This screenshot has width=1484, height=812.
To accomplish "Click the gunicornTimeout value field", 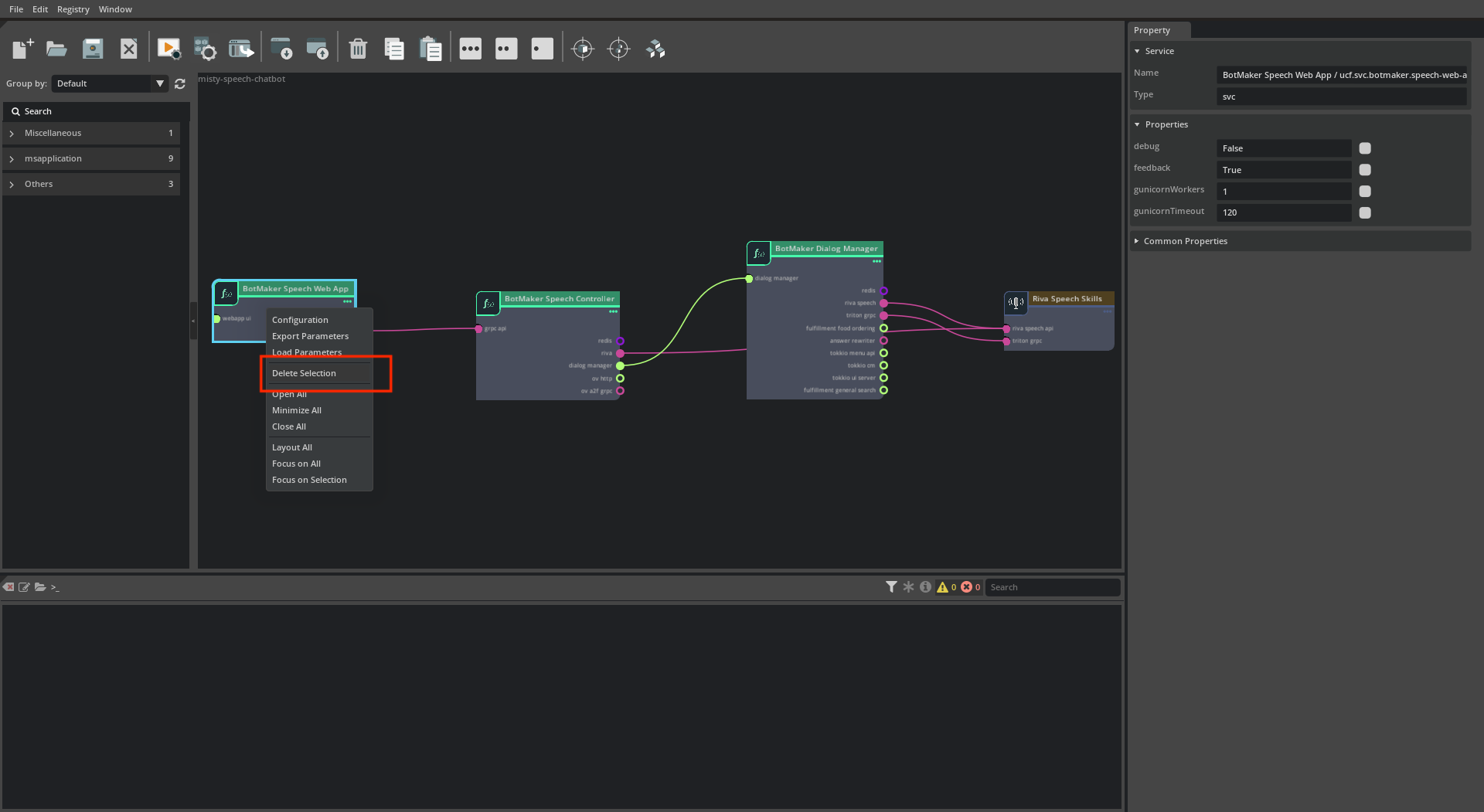I will click(x=1284, y=212).
